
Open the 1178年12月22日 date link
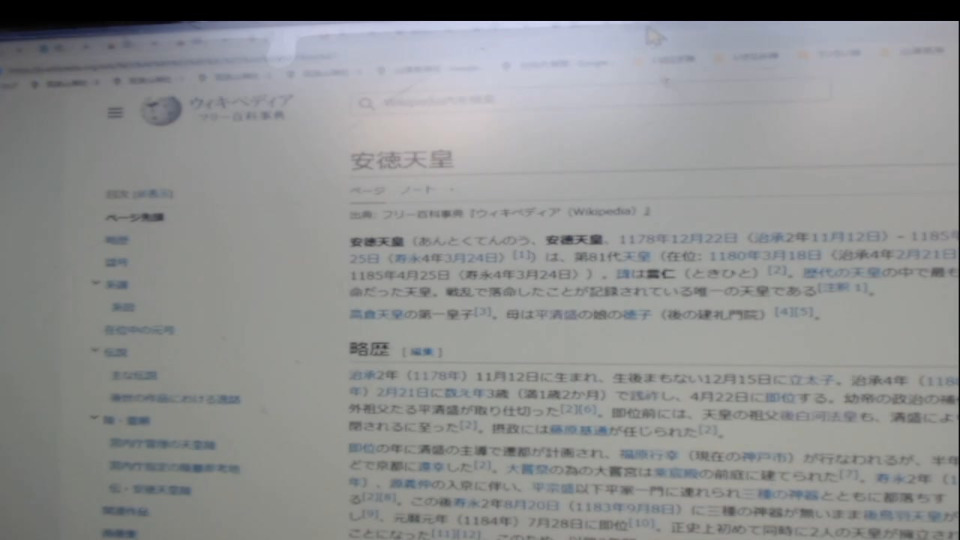point(678,239)
